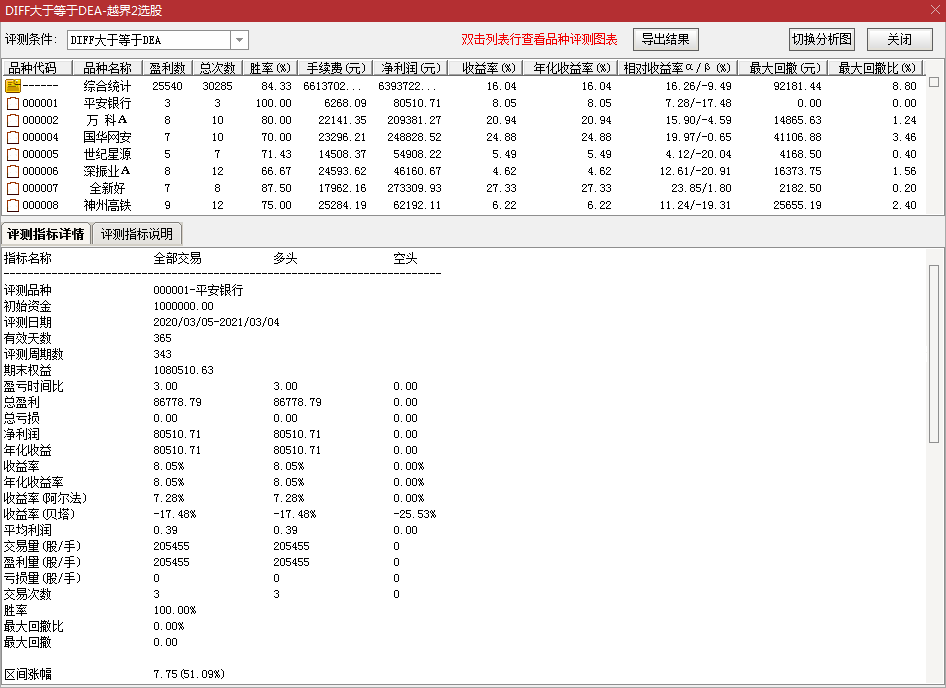Click the 关闭 button

pyautogui.click(x=900, y=39)
